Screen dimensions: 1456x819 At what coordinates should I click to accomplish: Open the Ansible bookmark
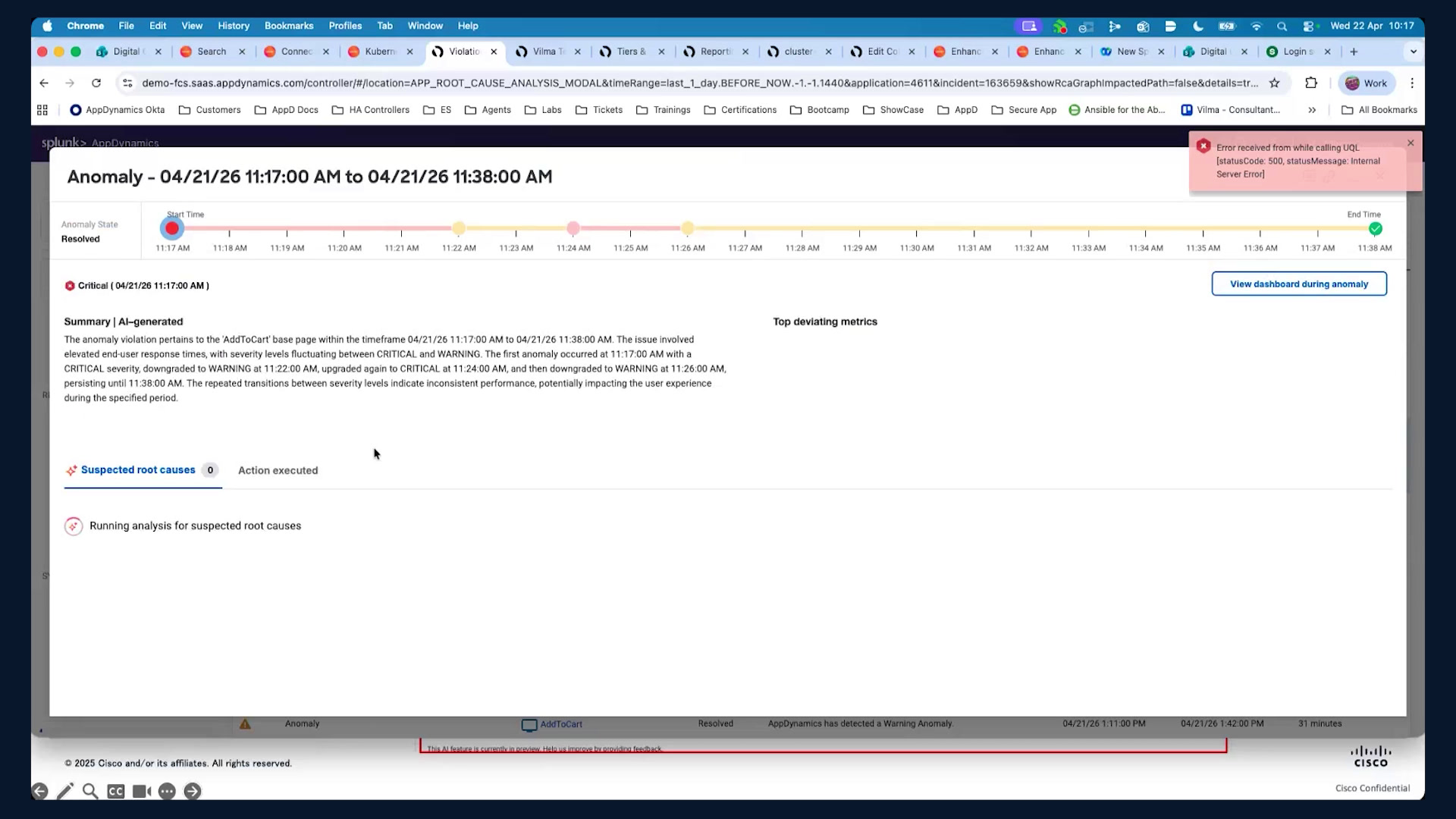(x=1116, y=110)
